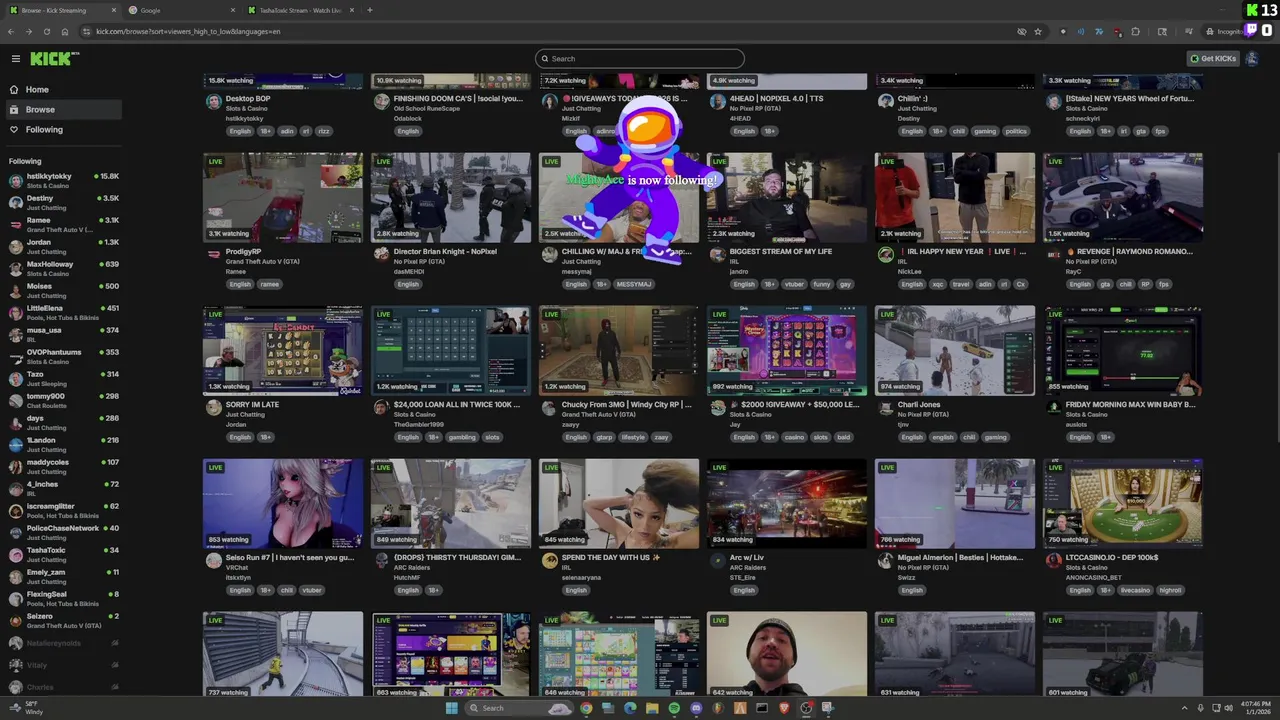Open Director Brian Knight NoPixel thumbnail
The width and height of the screenshot is (1280, 720).
coord(451,197)
